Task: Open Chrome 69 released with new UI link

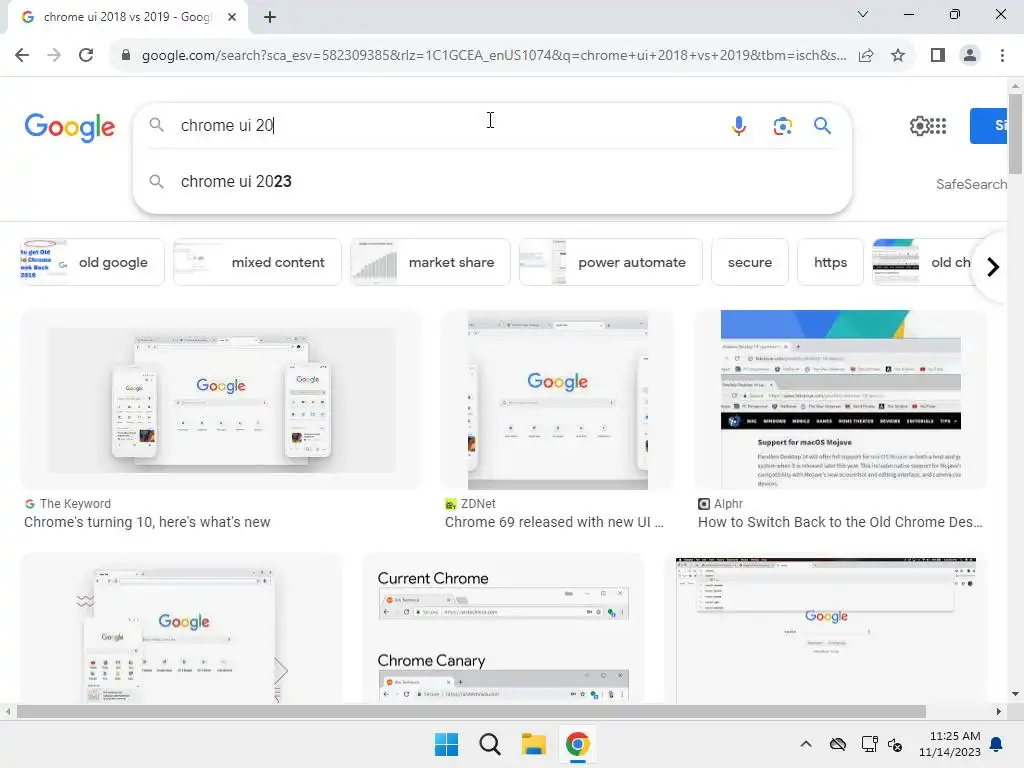Action: [x=554, y=522]
